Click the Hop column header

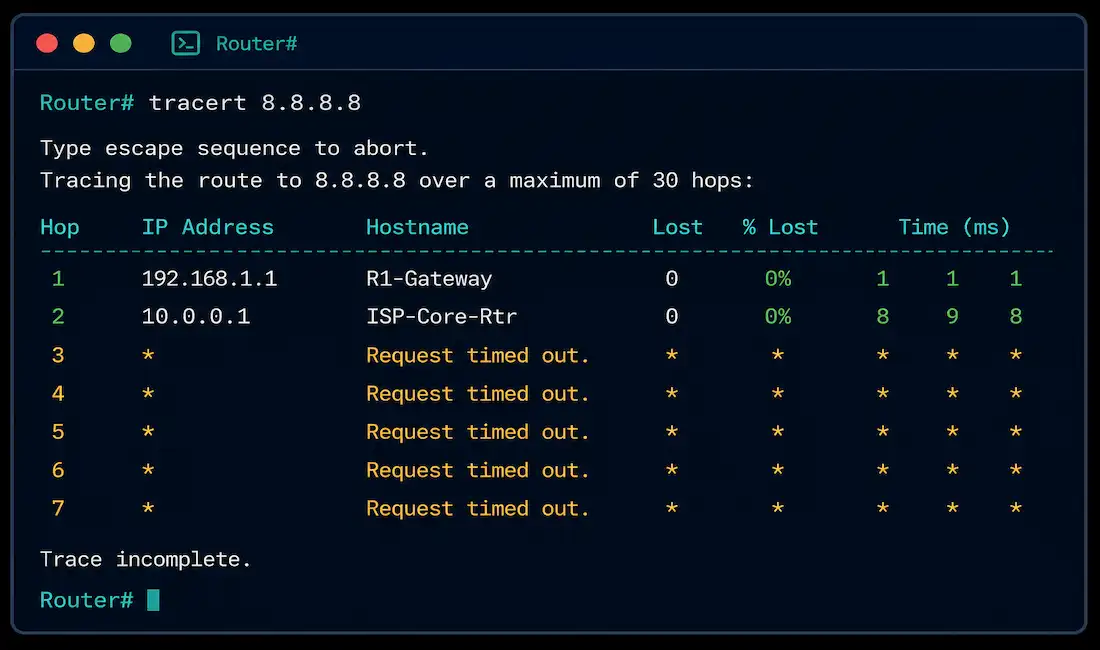coord(60,228)
